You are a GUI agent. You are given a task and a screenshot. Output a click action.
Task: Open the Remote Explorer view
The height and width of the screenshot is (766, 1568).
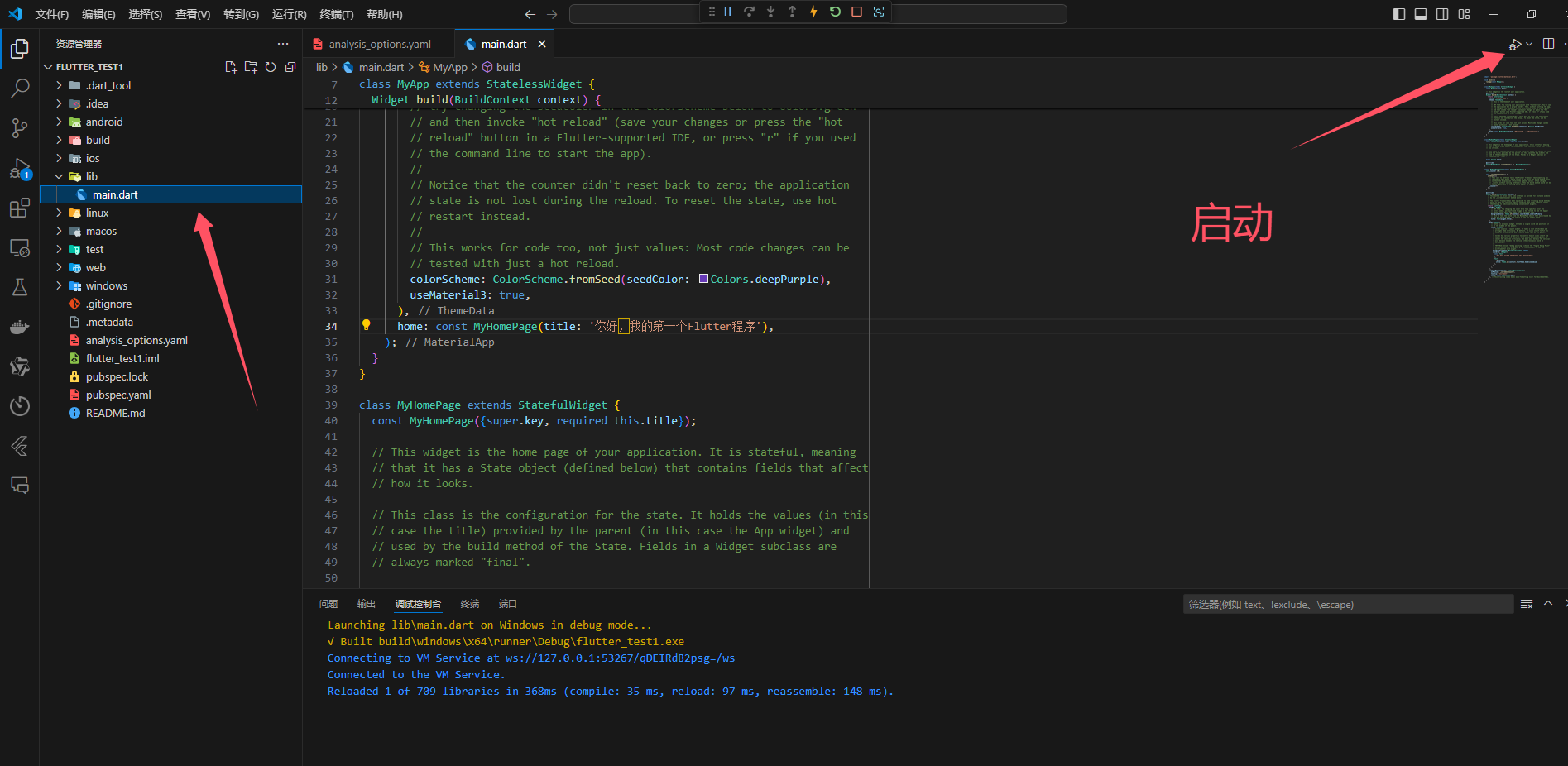point(20,248)
